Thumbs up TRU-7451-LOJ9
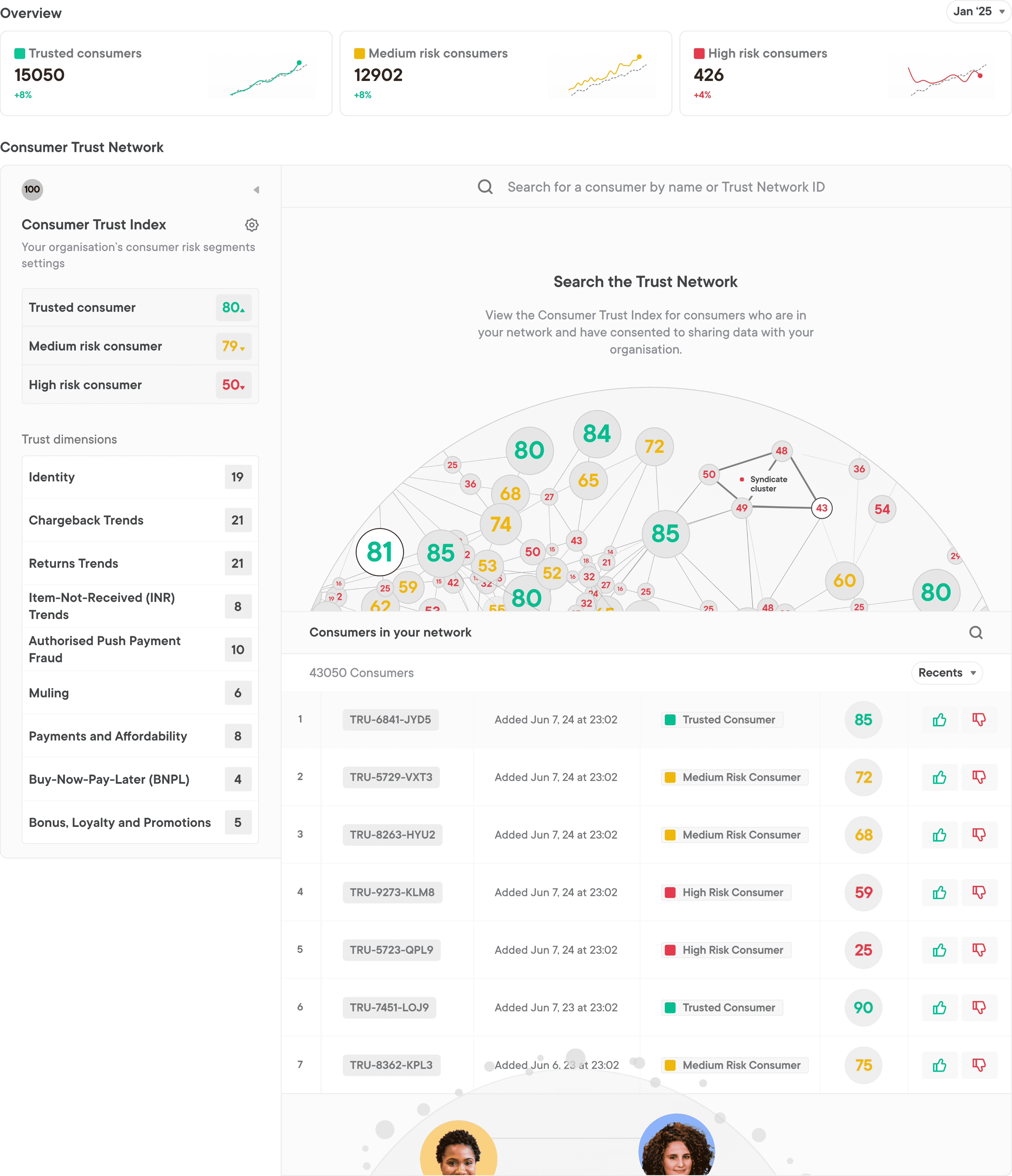This screenshot has width=1012, height=1176. coord(939,1007)
